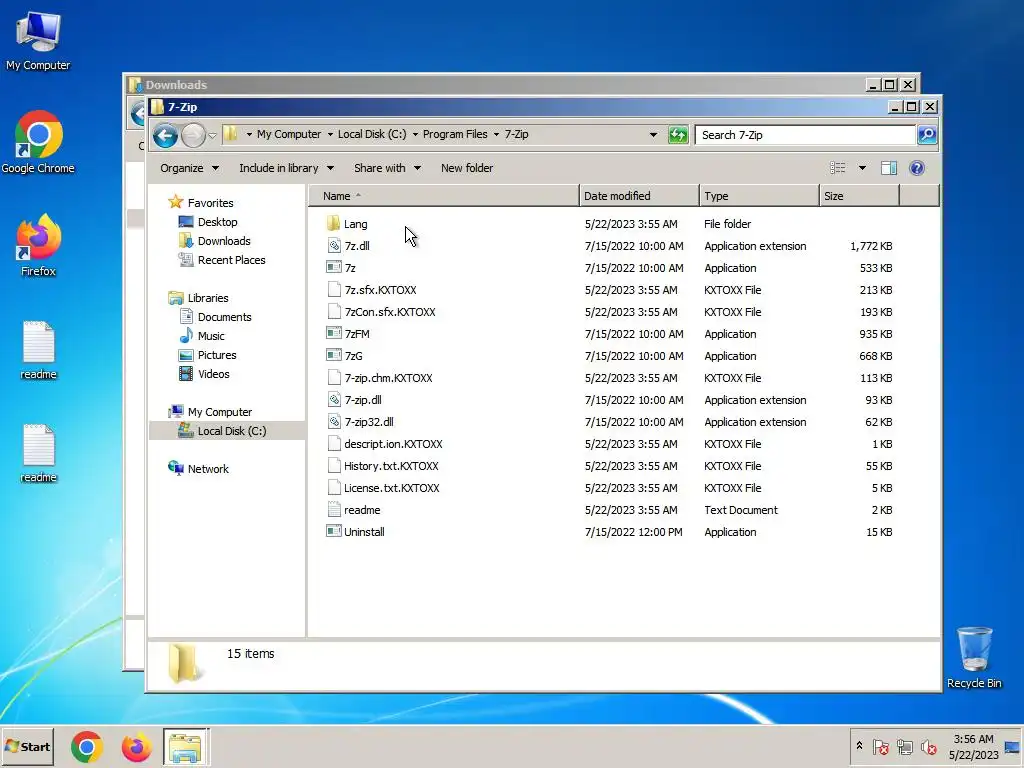The width and height of the screenshot is (1024, 768).
Task: Select the 7-zip.dll file icon
Action: coord(334,400)
